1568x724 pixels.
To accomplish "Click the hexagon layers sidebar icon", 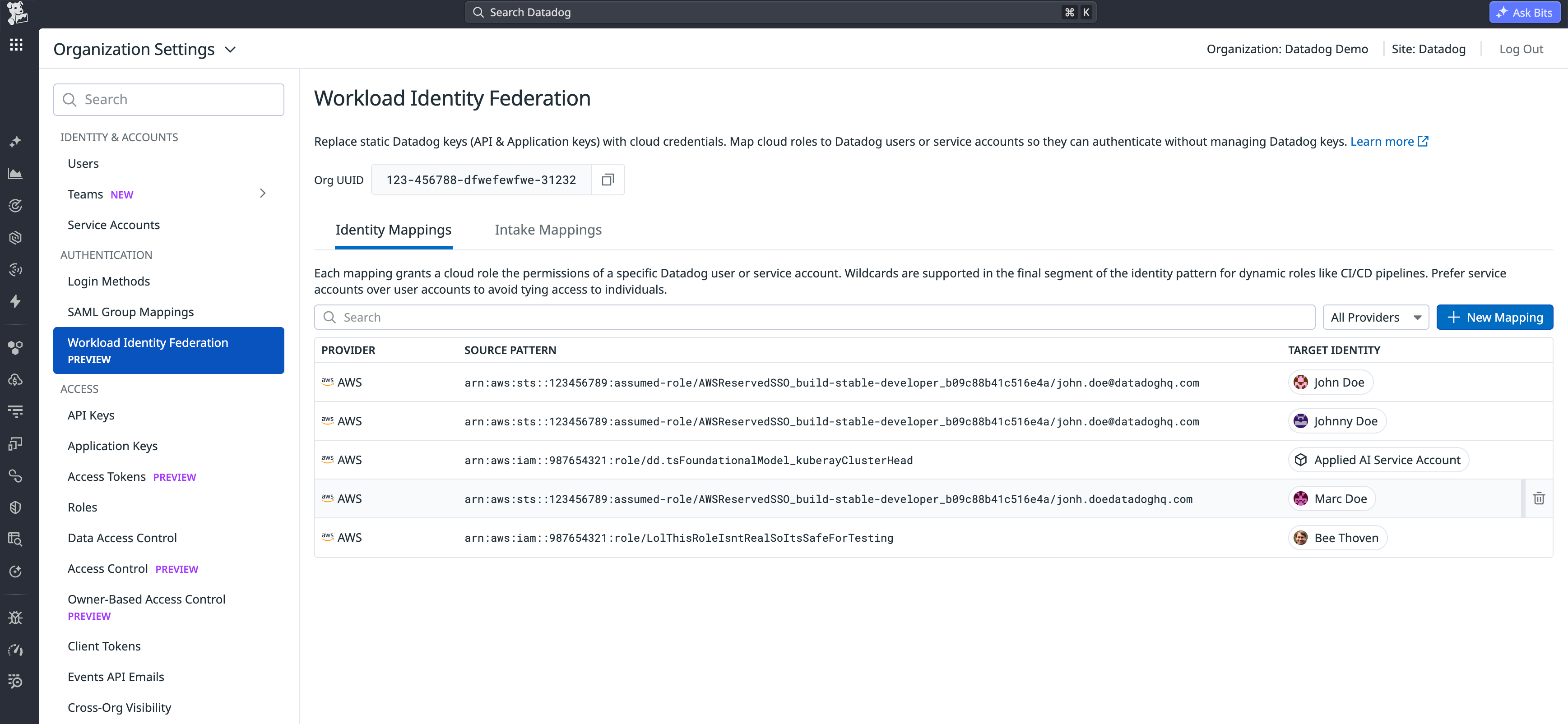I will (15, 237).
